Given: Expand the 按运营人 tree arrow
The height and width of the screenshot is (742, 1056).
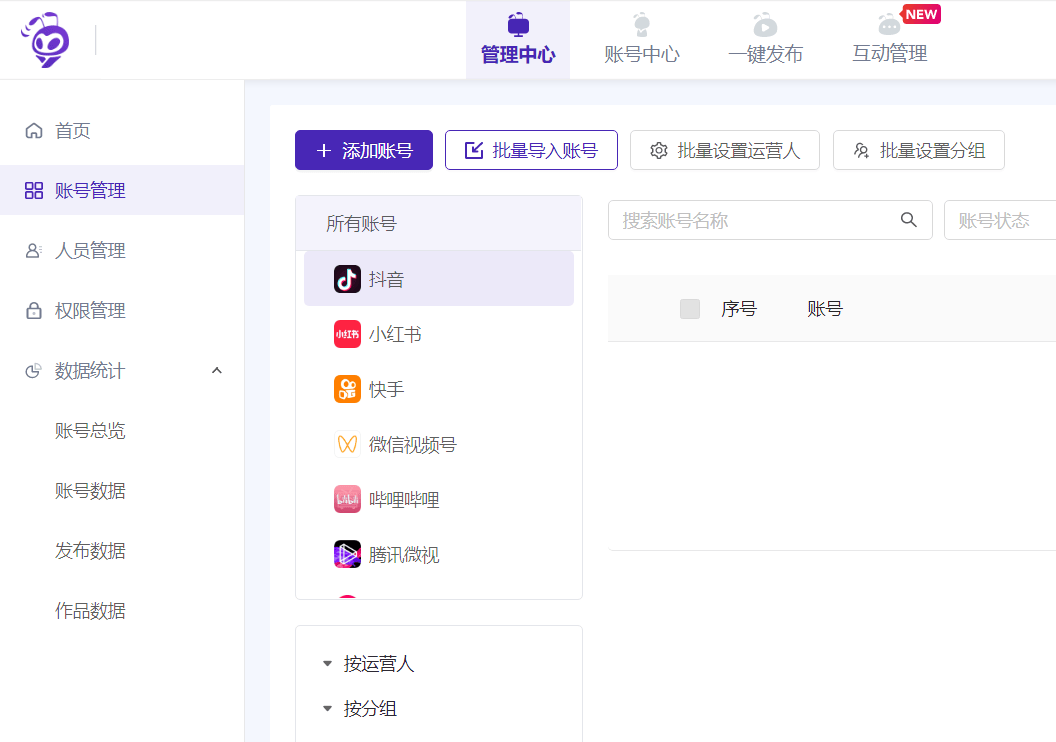Looking at the screenshot, I should click(x=327, y=664).
